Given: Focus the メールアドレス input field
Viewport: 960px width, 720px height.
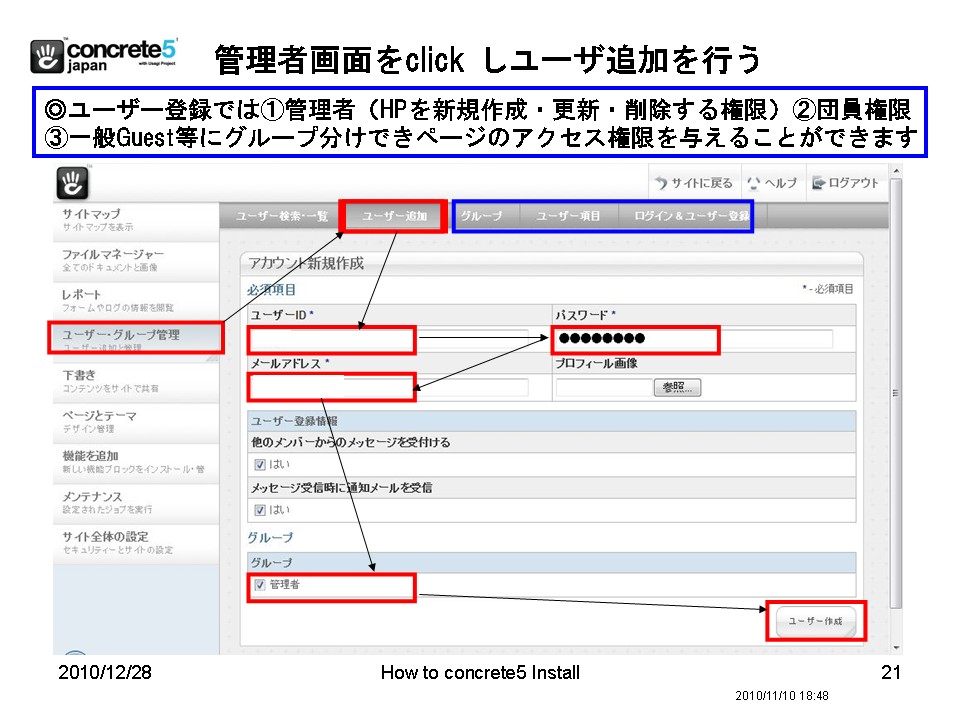Looking at the screenshot, I should (389, 388).
